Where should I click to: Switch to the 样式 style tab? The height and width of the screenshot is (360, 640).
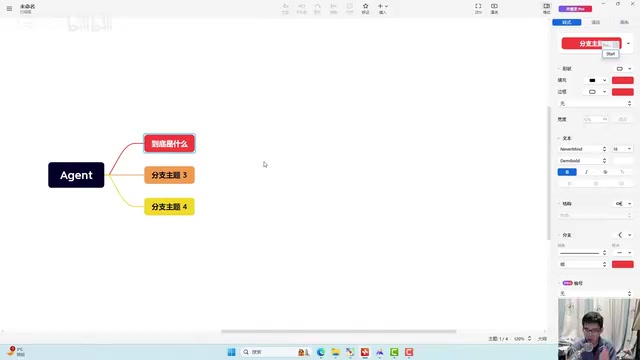(x=567, y=22)
